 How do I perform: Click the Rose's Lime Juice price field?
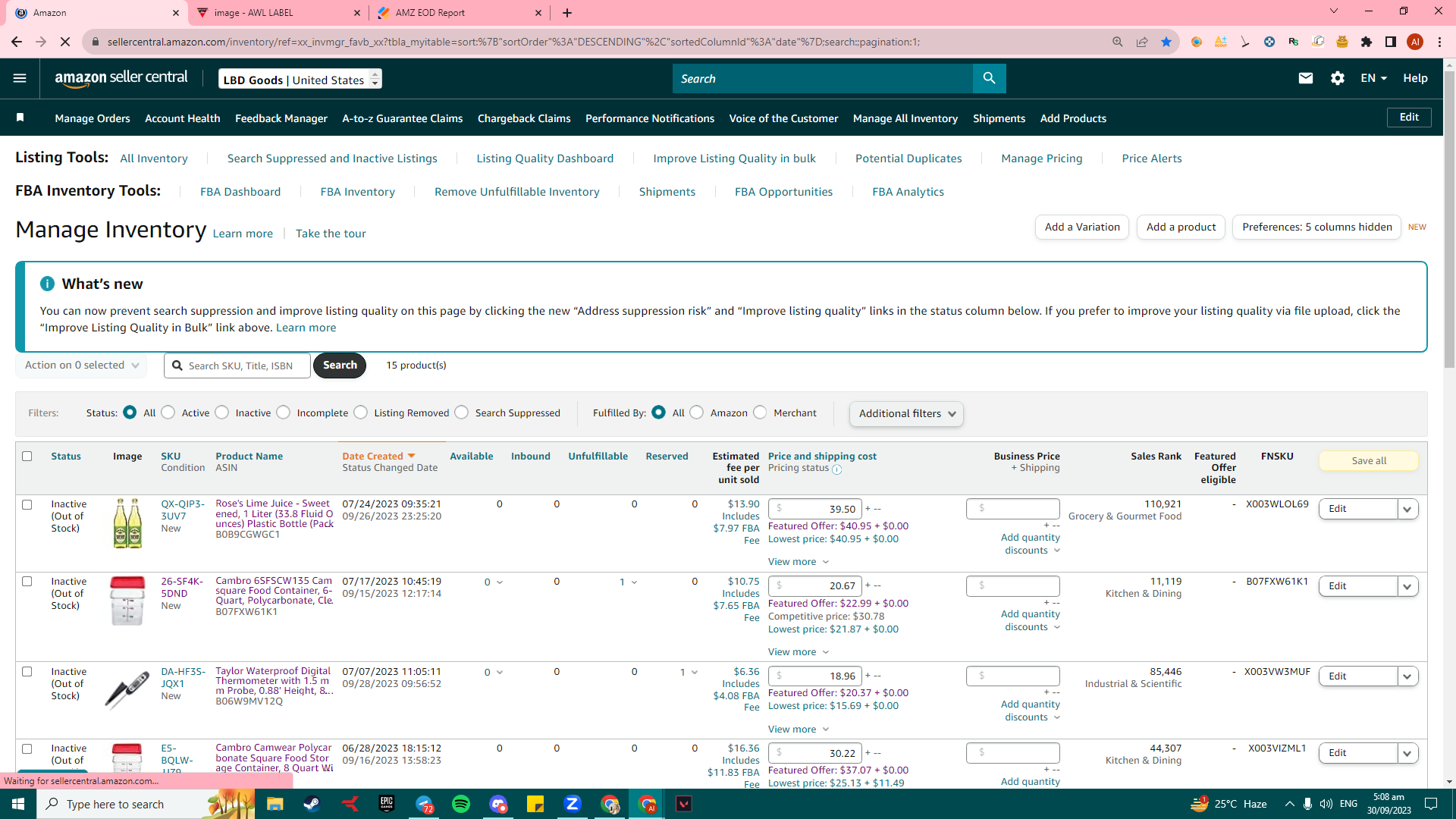click(815, 509)
